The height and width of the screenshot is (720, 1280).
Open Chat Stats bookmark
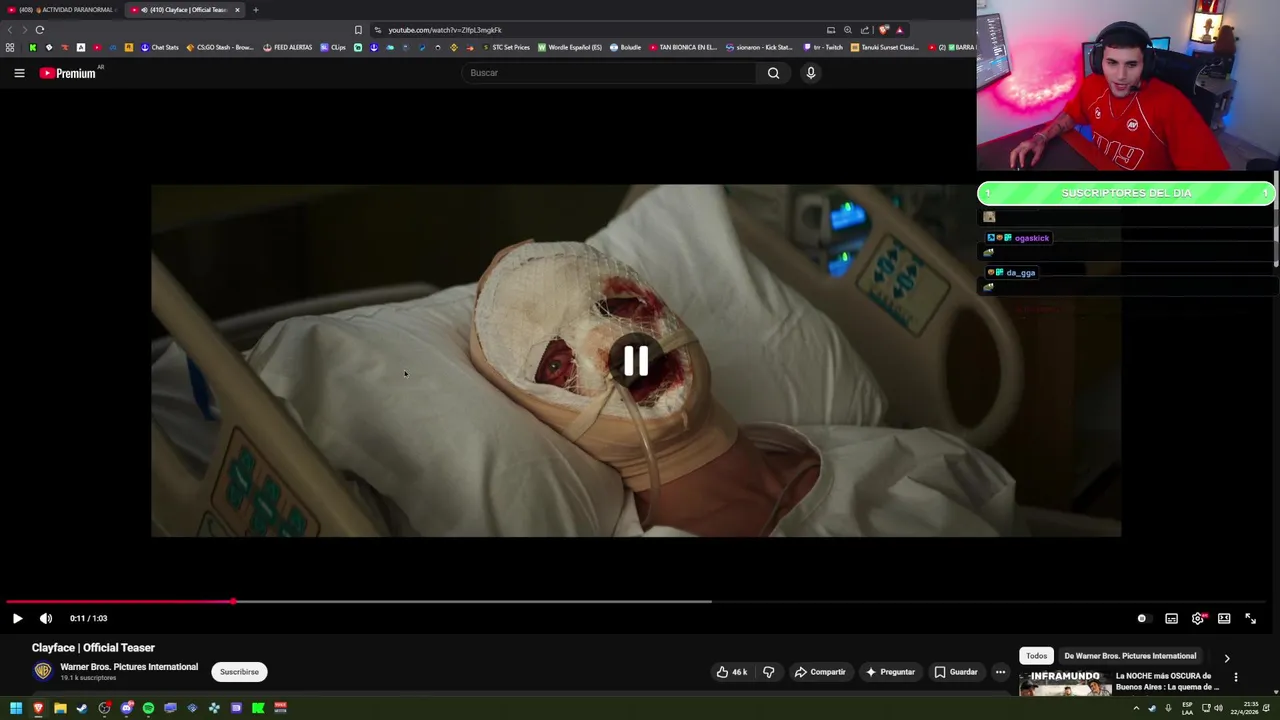(x=160, y=47)
